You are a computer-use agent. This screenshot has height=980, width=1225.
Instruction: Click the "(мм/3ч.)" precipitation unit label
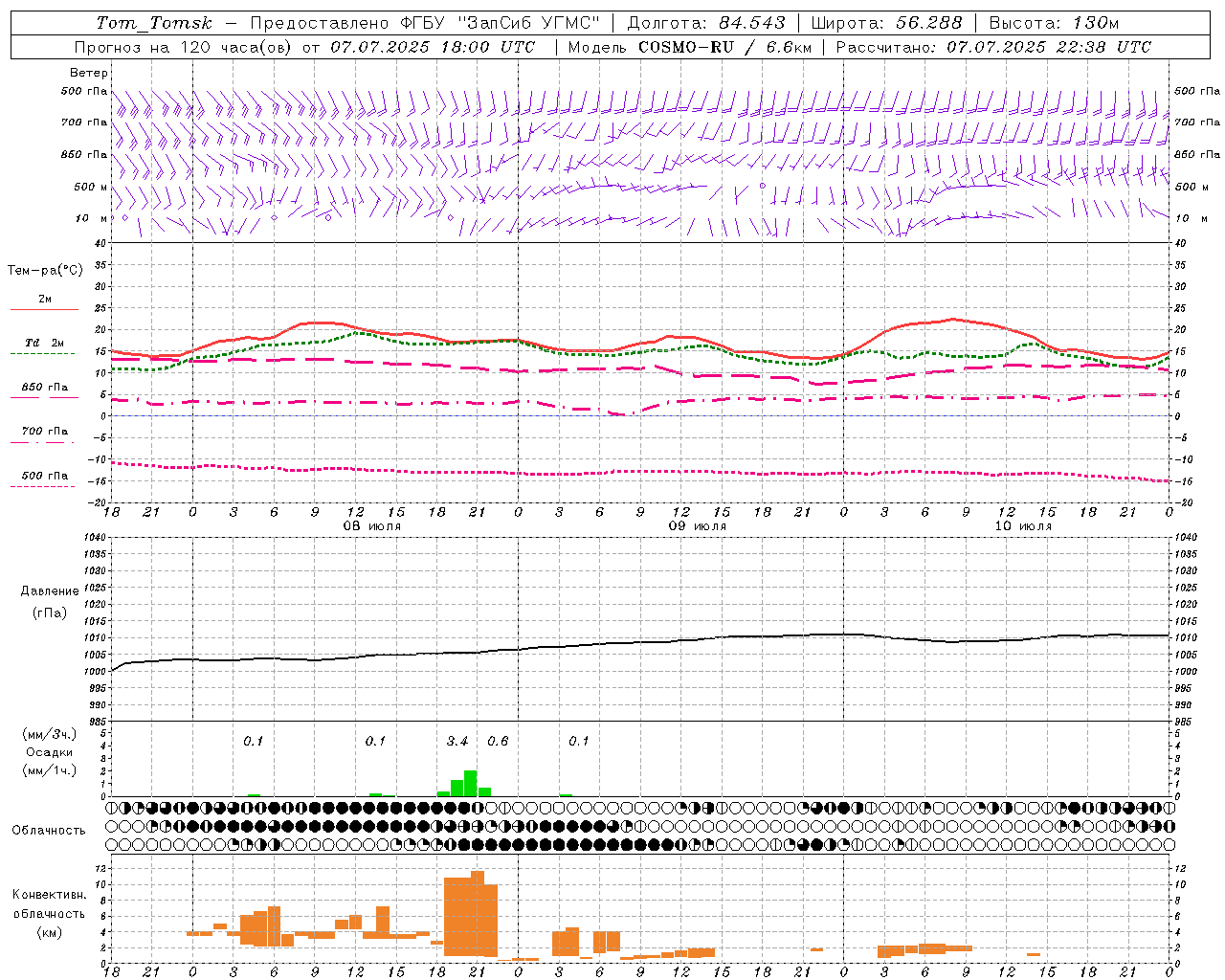pyautogui.click(x=49, y=734)
